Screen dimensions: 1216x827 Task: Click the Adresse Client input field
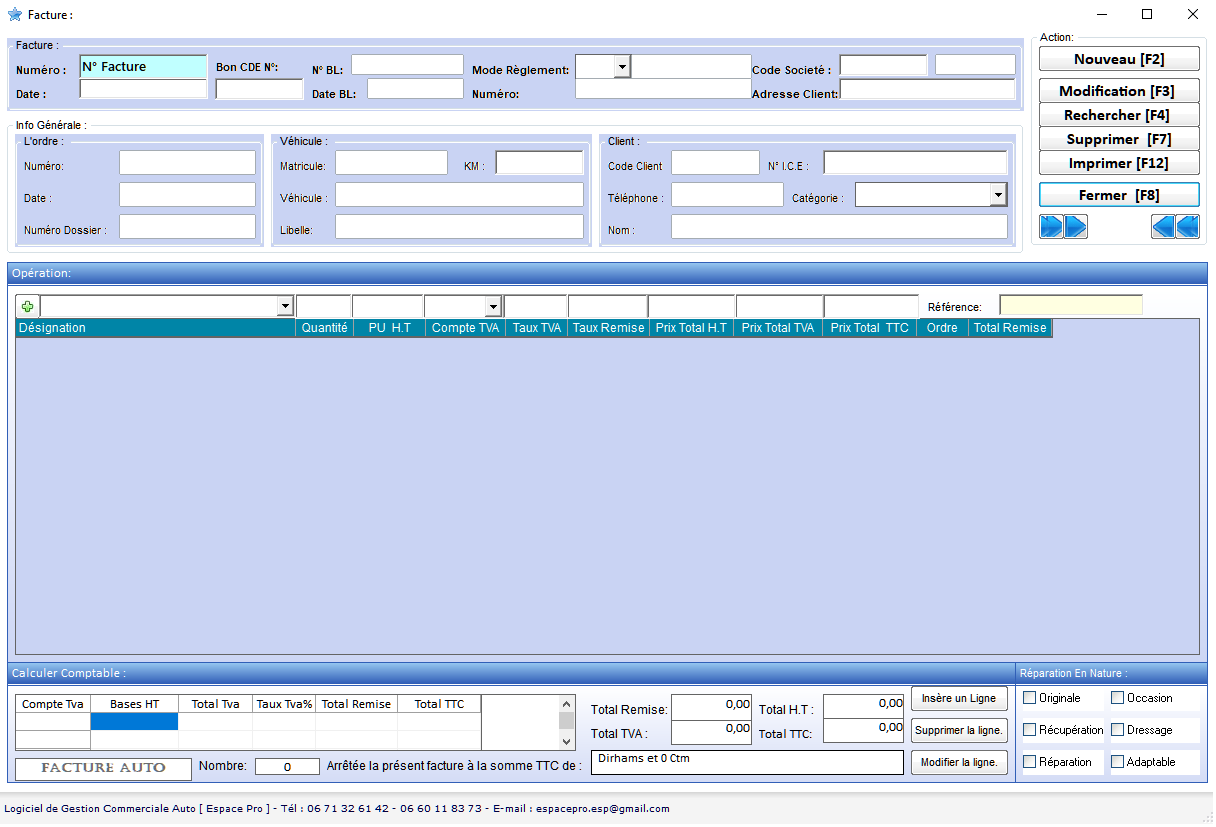(927, 90)
